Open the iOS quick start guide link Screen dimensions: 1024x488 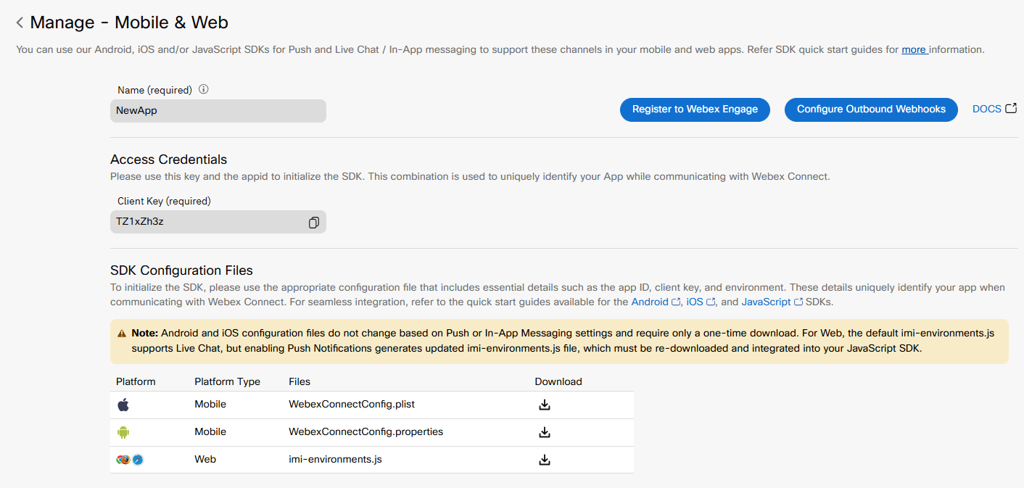tap(701, 302)
